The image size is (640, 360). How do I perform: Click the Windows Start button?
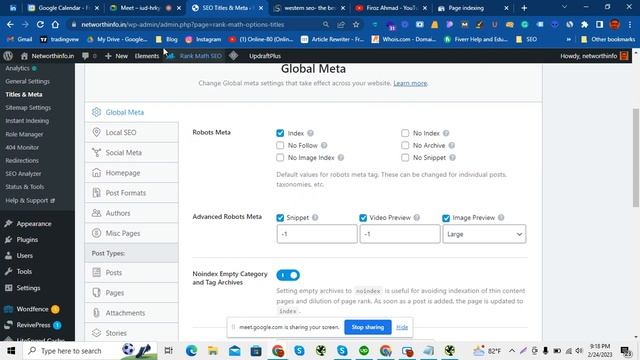pyautogui.click(x=11, y=351)
